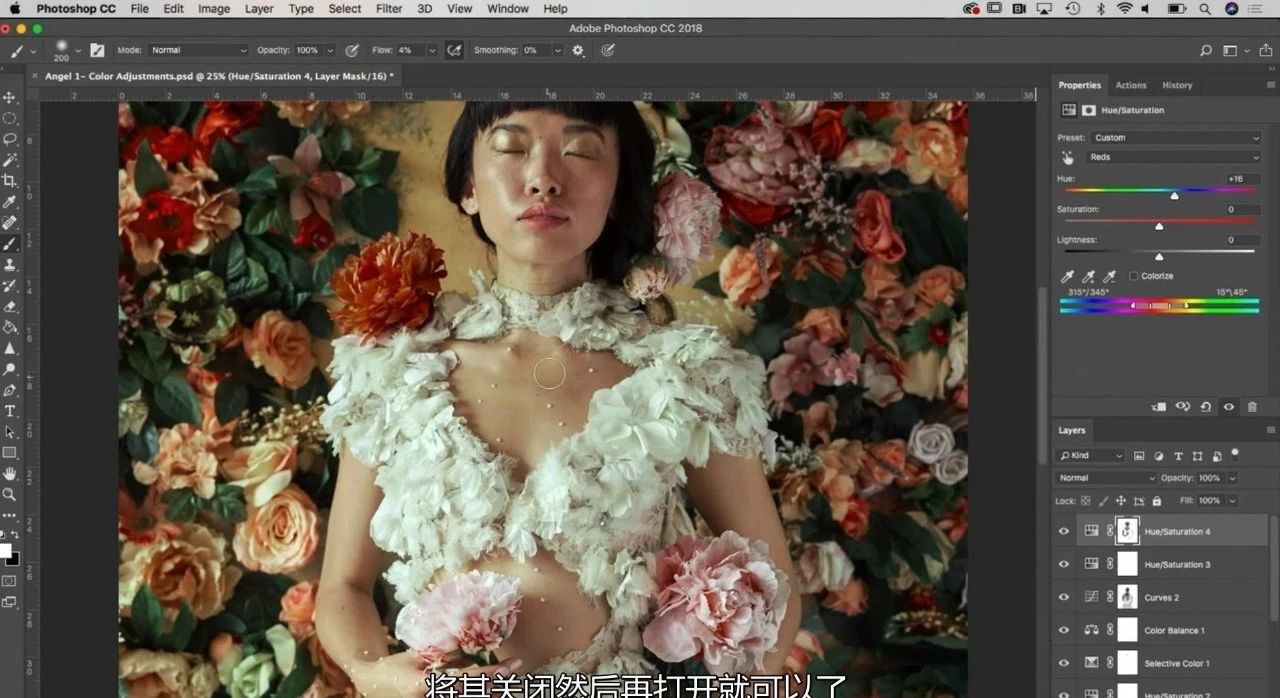Select the Brush tool in toolbox

[x=10, y=244]
